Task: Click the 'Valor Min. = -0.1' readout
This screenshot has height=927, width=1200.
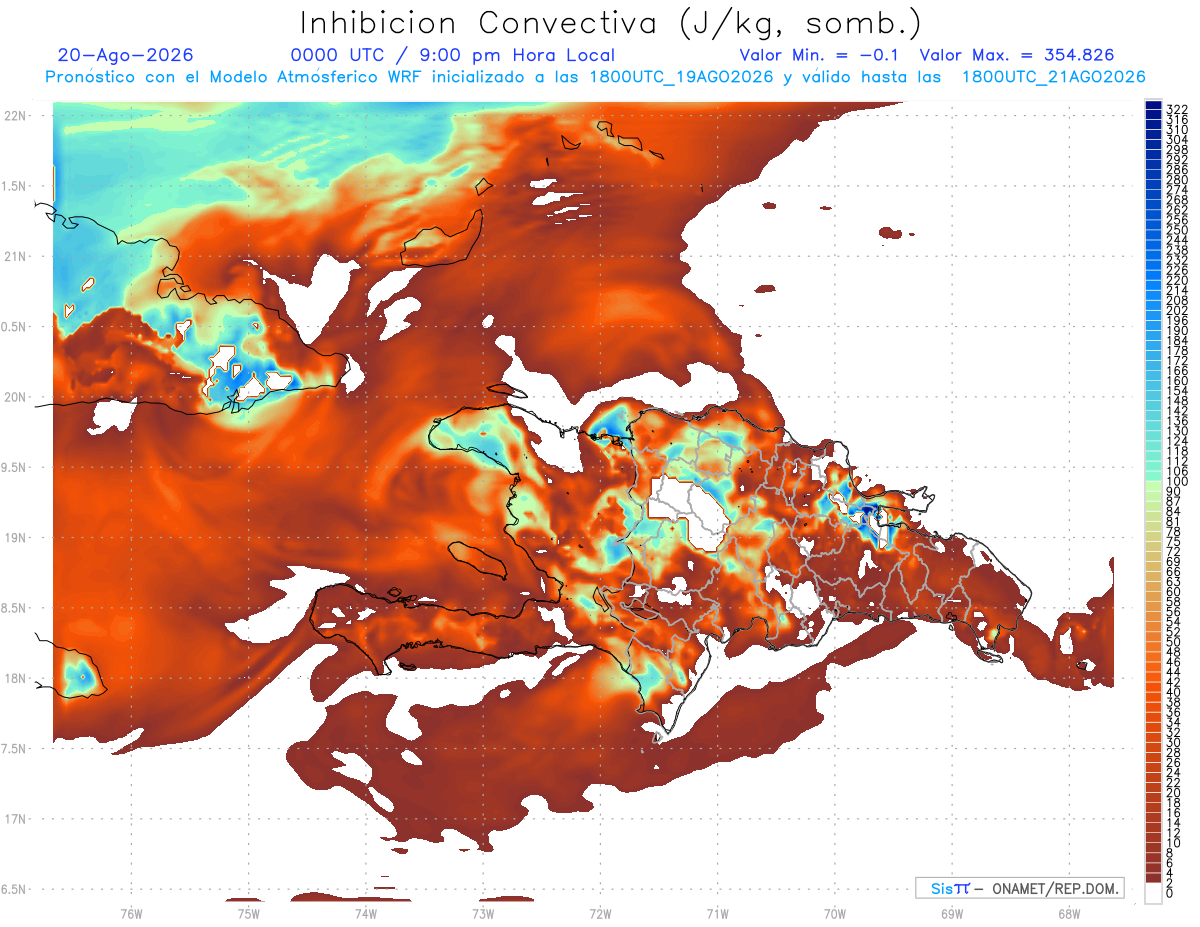Action: 820,55
